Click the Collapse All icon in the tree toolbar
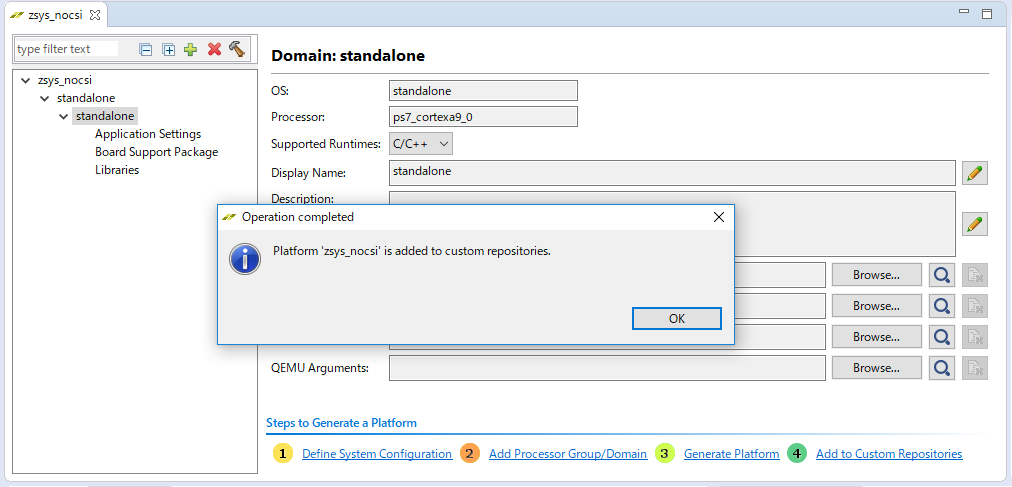1012x487 pixels. point(146,49)
